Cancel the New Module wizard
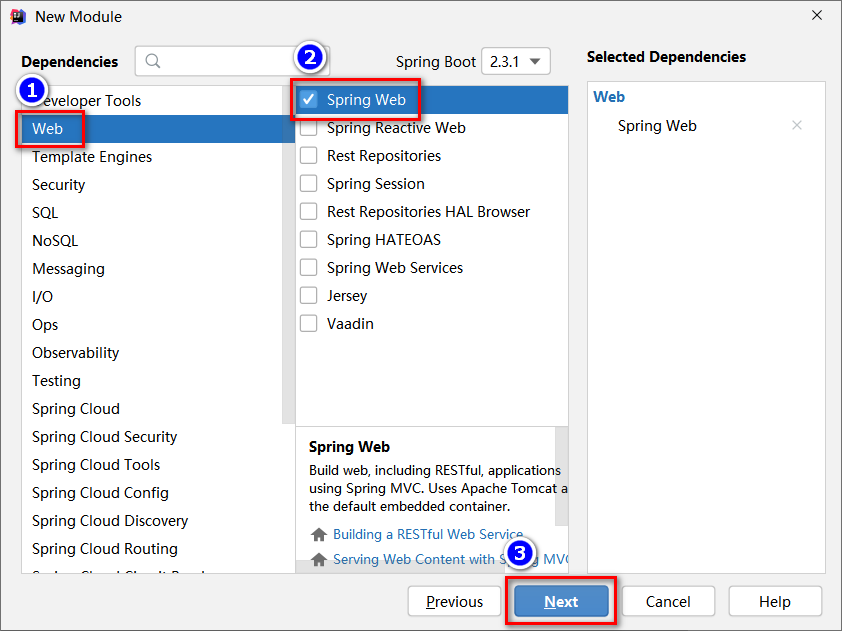This screenshot has width=842, height=631. (668, 601)
